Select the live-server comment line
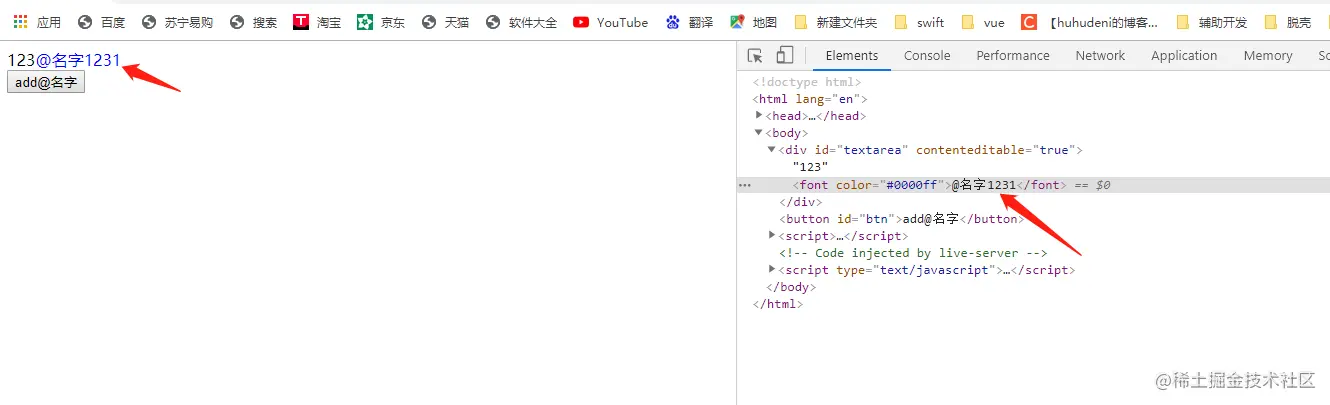1330x405 pixels. point(913,253)
